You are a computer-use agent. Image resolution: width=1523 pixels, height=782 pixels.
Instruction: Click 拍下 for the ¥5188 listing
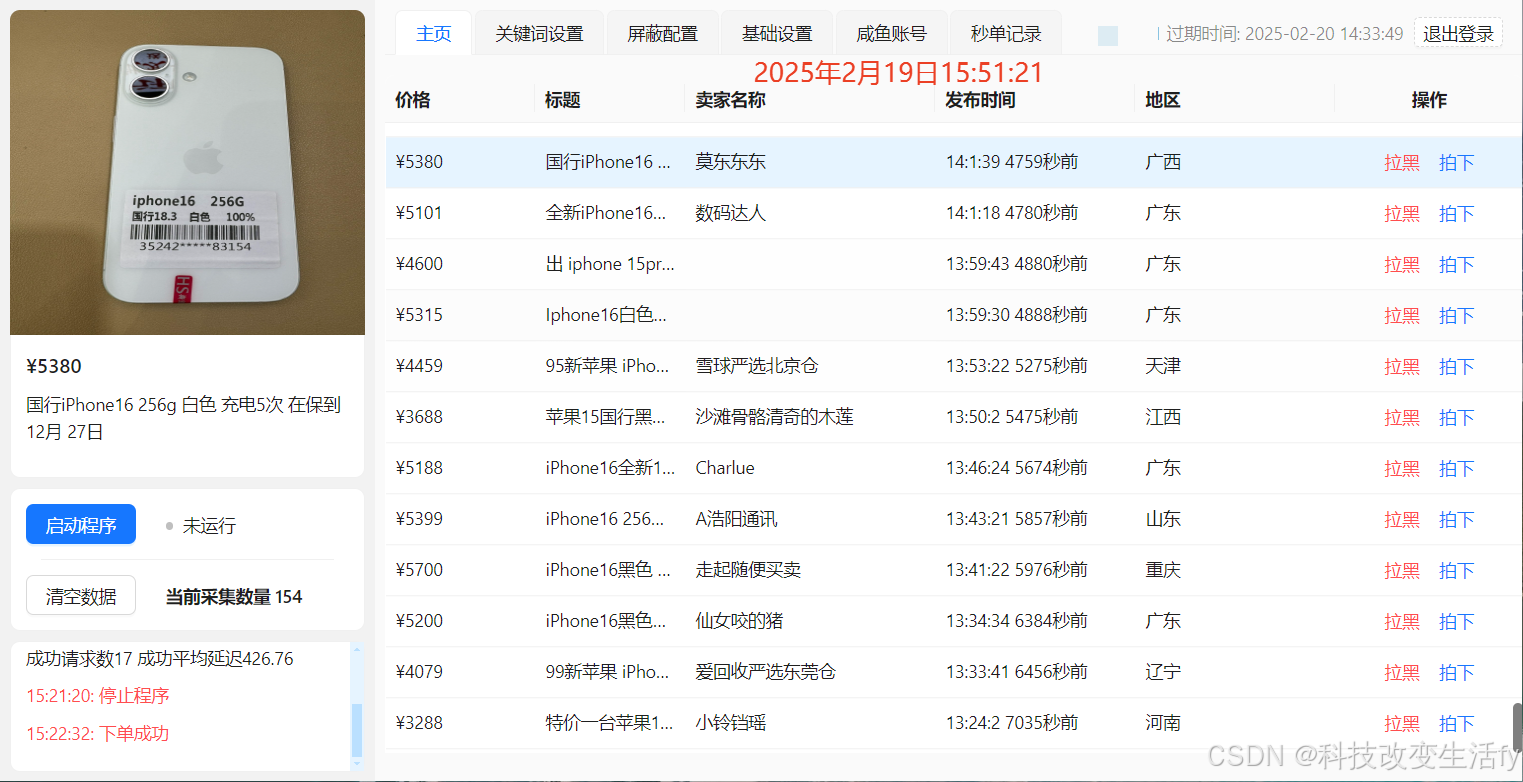[1457, 468]
